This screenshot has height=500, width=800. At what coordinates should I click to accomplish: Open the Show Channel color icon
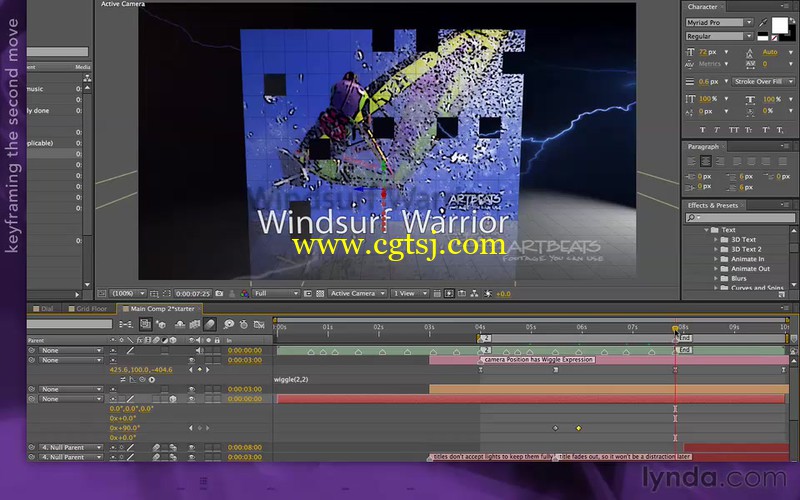point(244,293)
